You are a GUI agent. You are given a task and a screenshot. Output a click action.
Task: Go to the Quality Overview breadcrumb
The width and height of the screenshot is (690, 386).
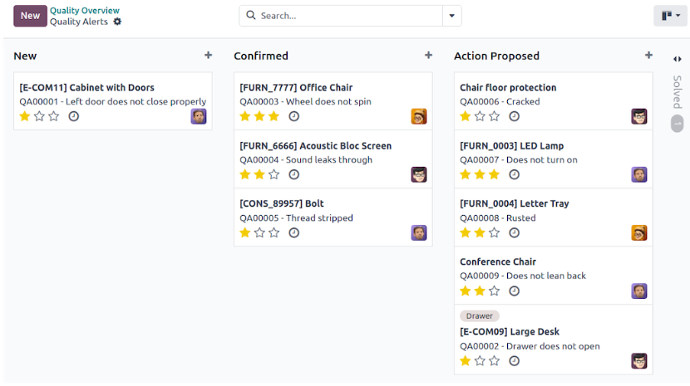coord(84,10)
